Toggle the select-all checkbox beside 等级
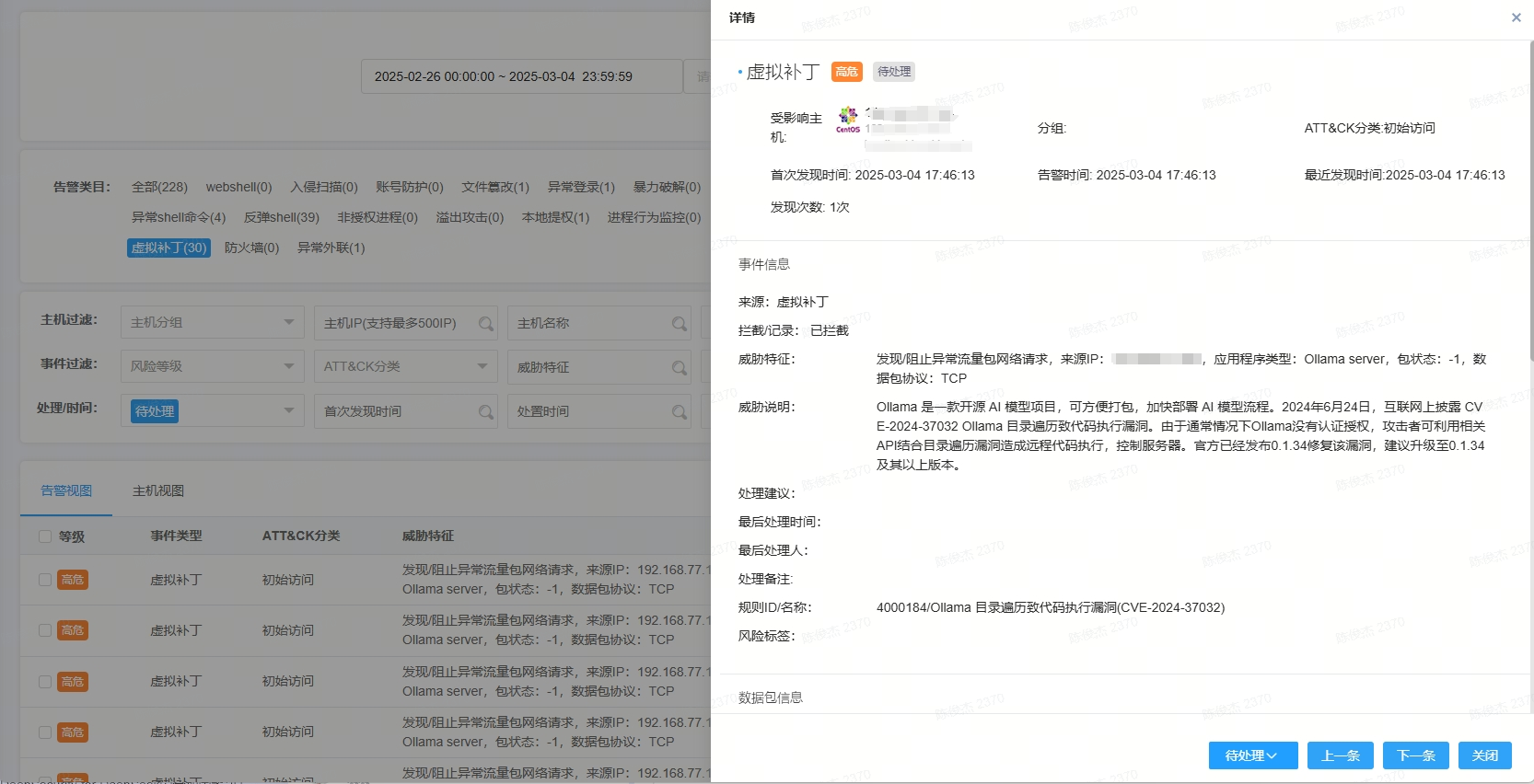1534x784 pixels. click(x=45, y=536)
